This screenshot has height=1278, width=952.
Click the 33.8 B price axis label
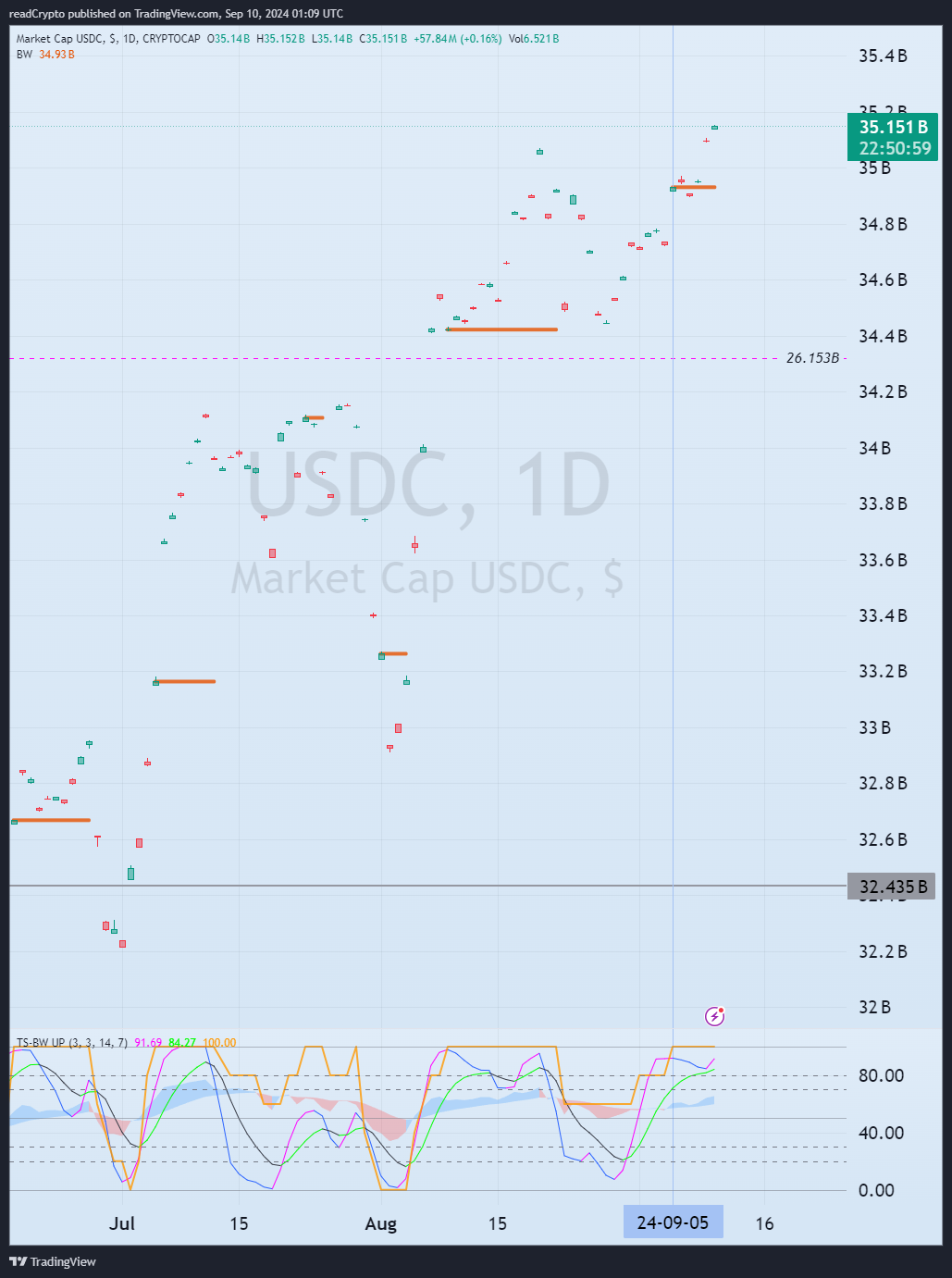883,503
